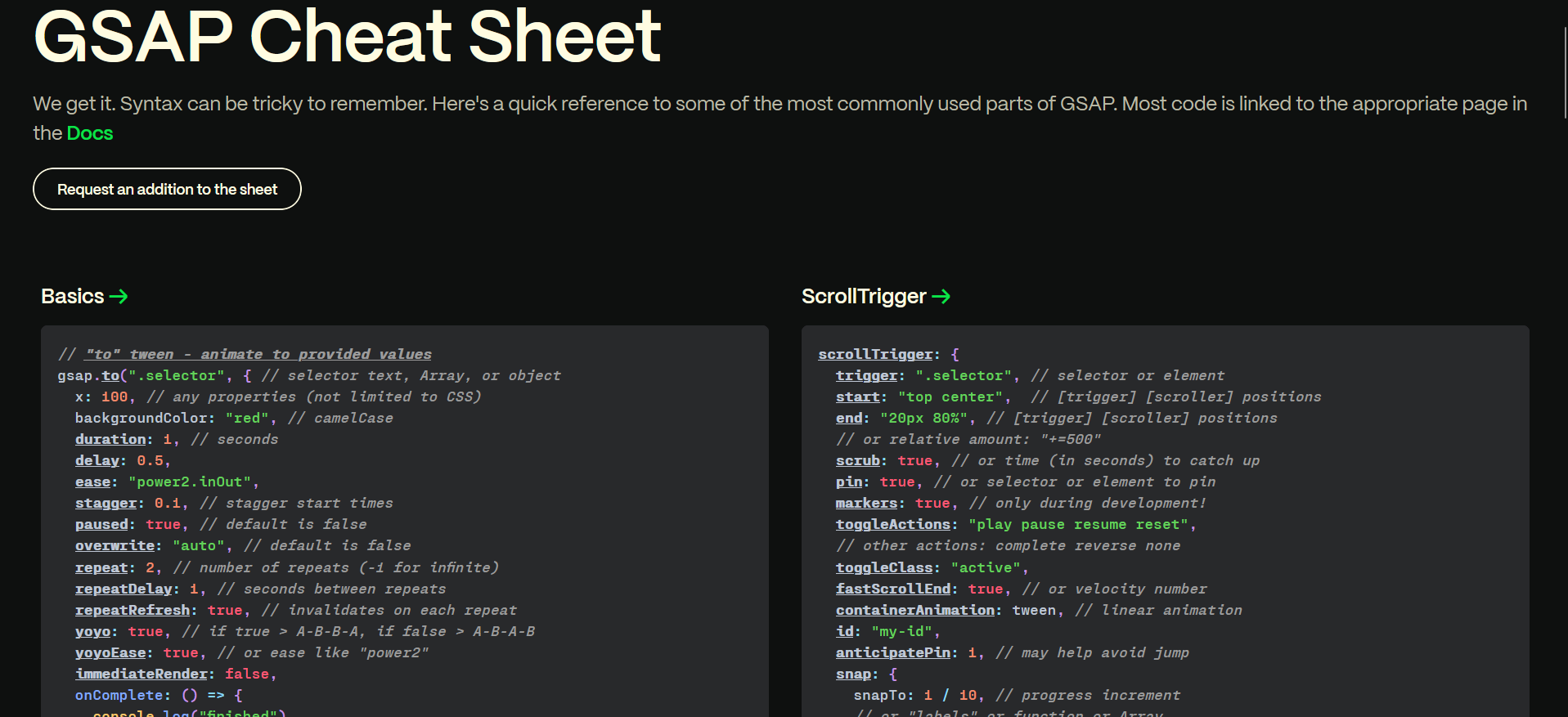Open the trigger property link
Viewport: 1568px width, 717px height.
pos(866,375)
